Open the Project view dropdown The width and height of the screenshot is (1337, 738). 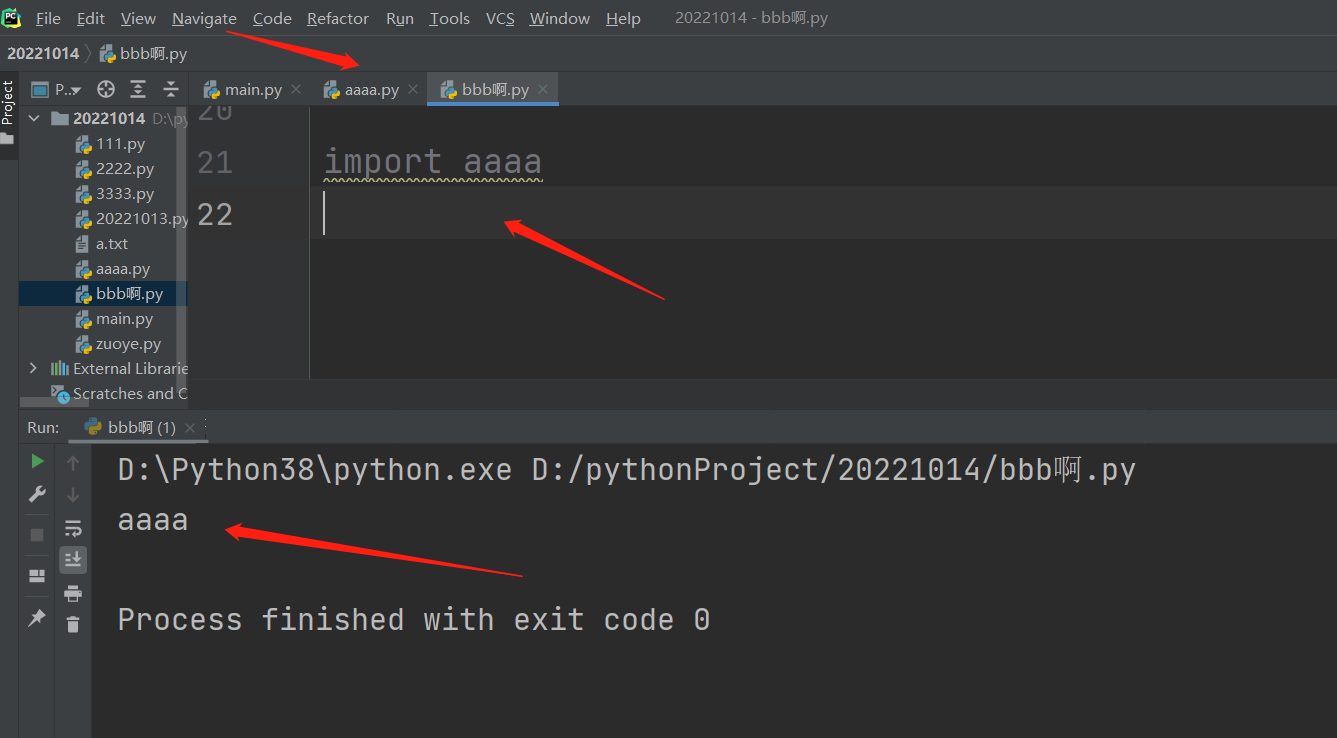[67, 89]
